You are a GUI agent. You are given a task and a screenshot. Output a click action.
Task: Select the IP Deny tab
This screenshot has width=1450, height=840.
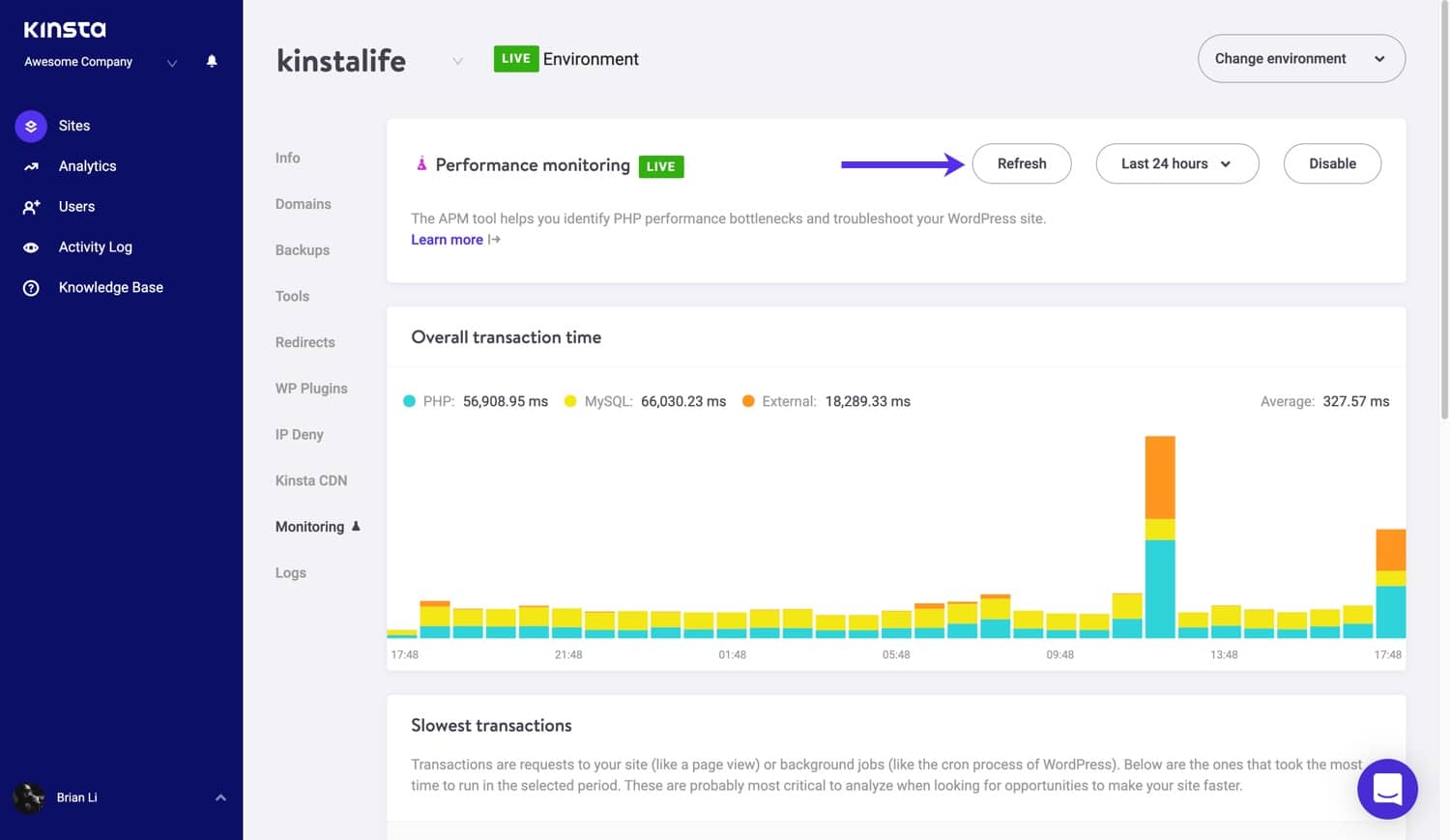(299, 435)
